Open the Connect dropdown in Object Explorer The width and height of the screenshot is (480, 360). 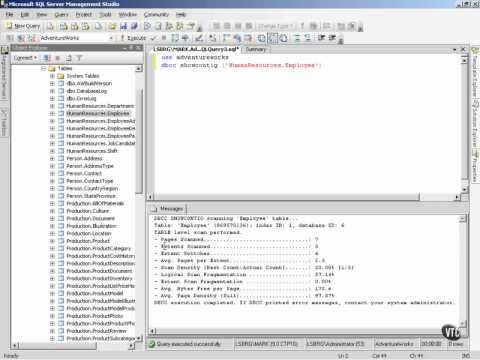click(25, 58)
